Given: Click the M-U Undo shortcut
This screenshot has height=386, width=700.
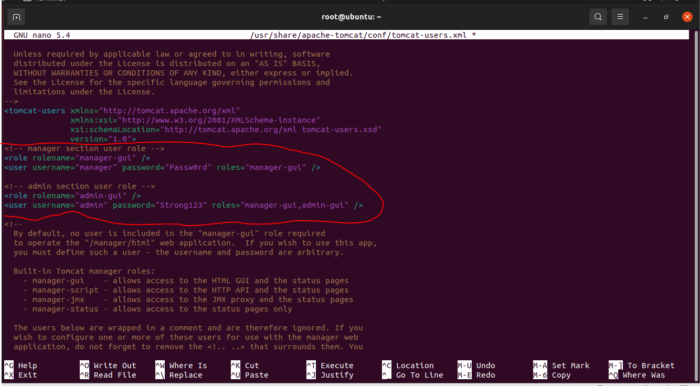Looking at the screenshot, I should pos(477,365).
